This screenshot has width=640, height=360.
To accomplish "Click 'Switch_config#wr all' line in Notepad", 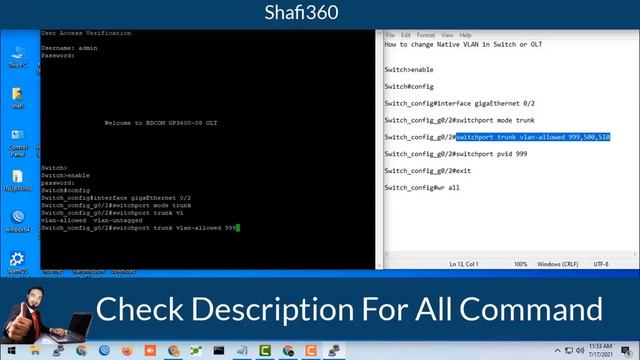I will [x=422, y=188].
